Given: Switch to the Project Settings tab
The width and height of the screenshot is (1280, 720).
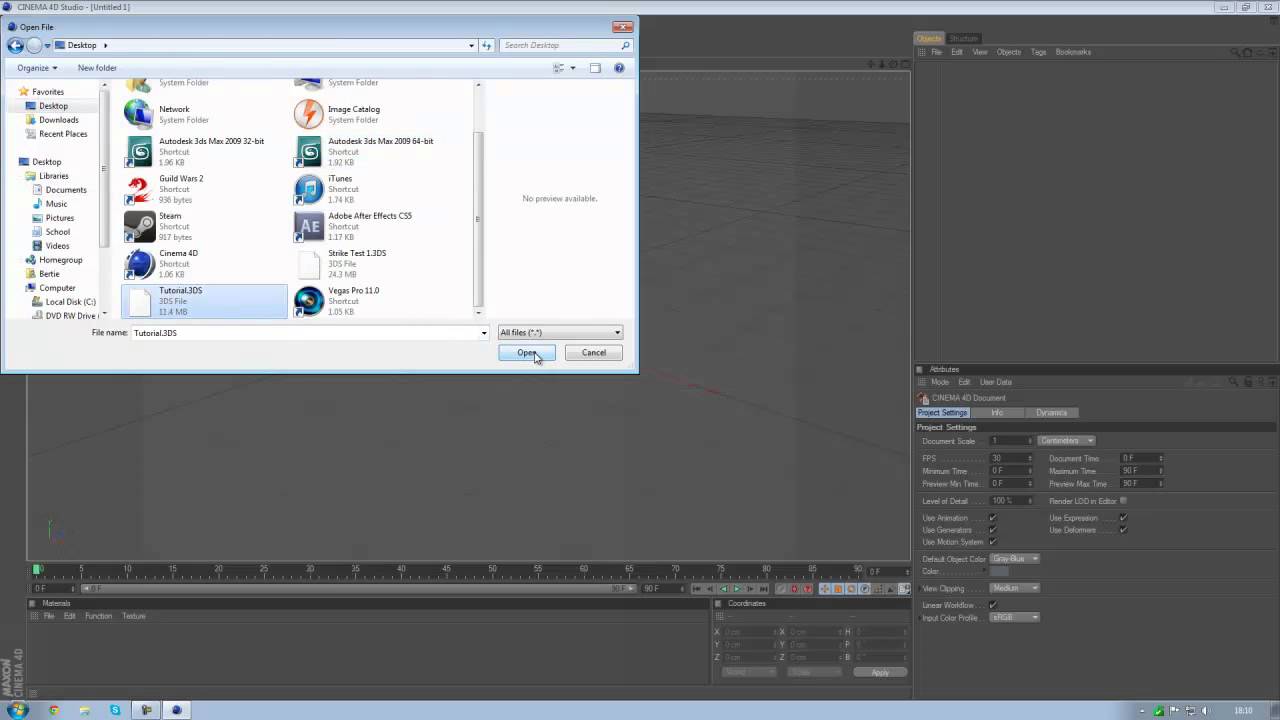Looking at the screenshot, I should point(942,413).
